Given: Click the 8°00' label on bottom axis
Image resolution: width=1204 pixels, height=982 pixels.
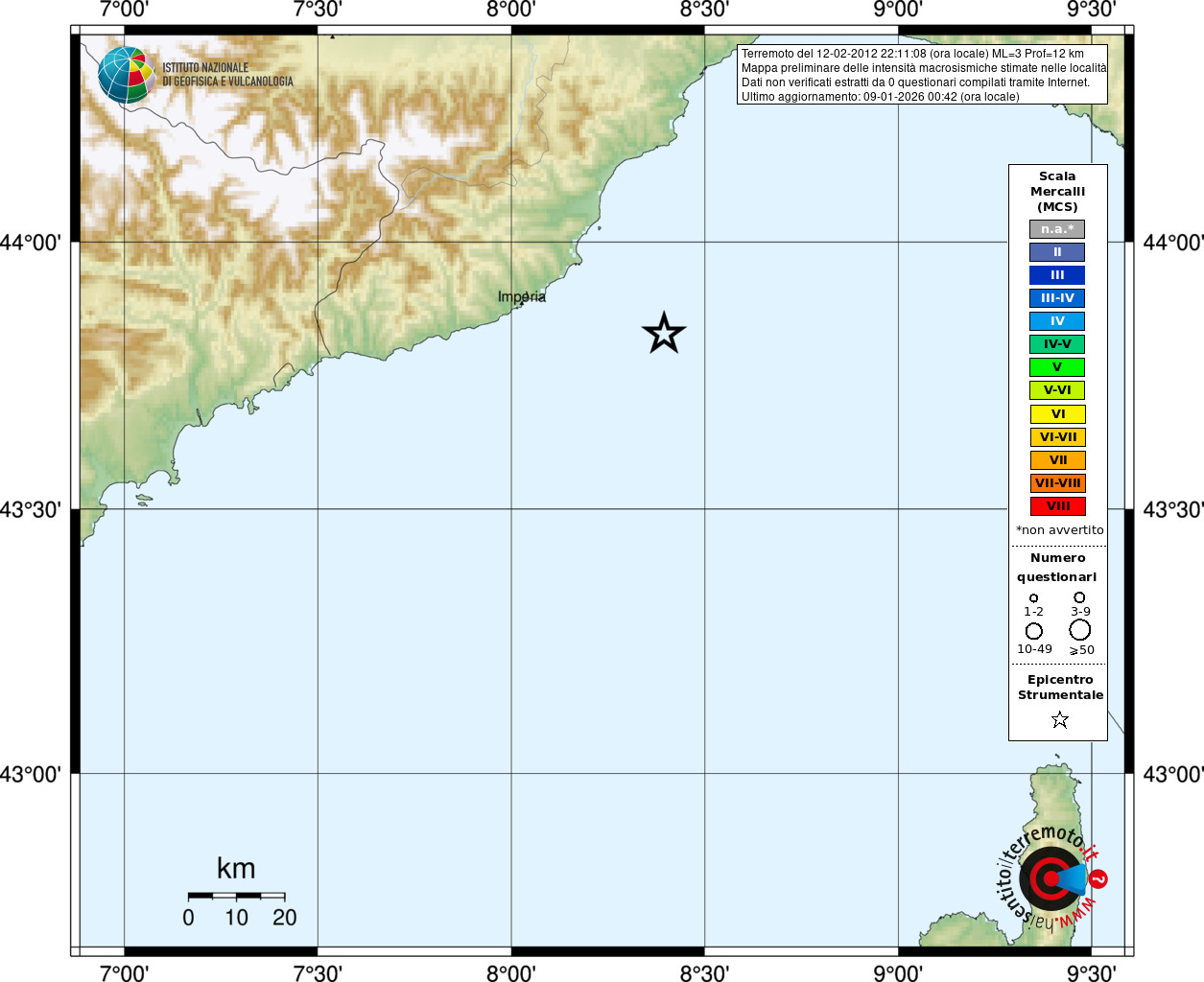Looking at the screenshot, I should click(510, 972).
